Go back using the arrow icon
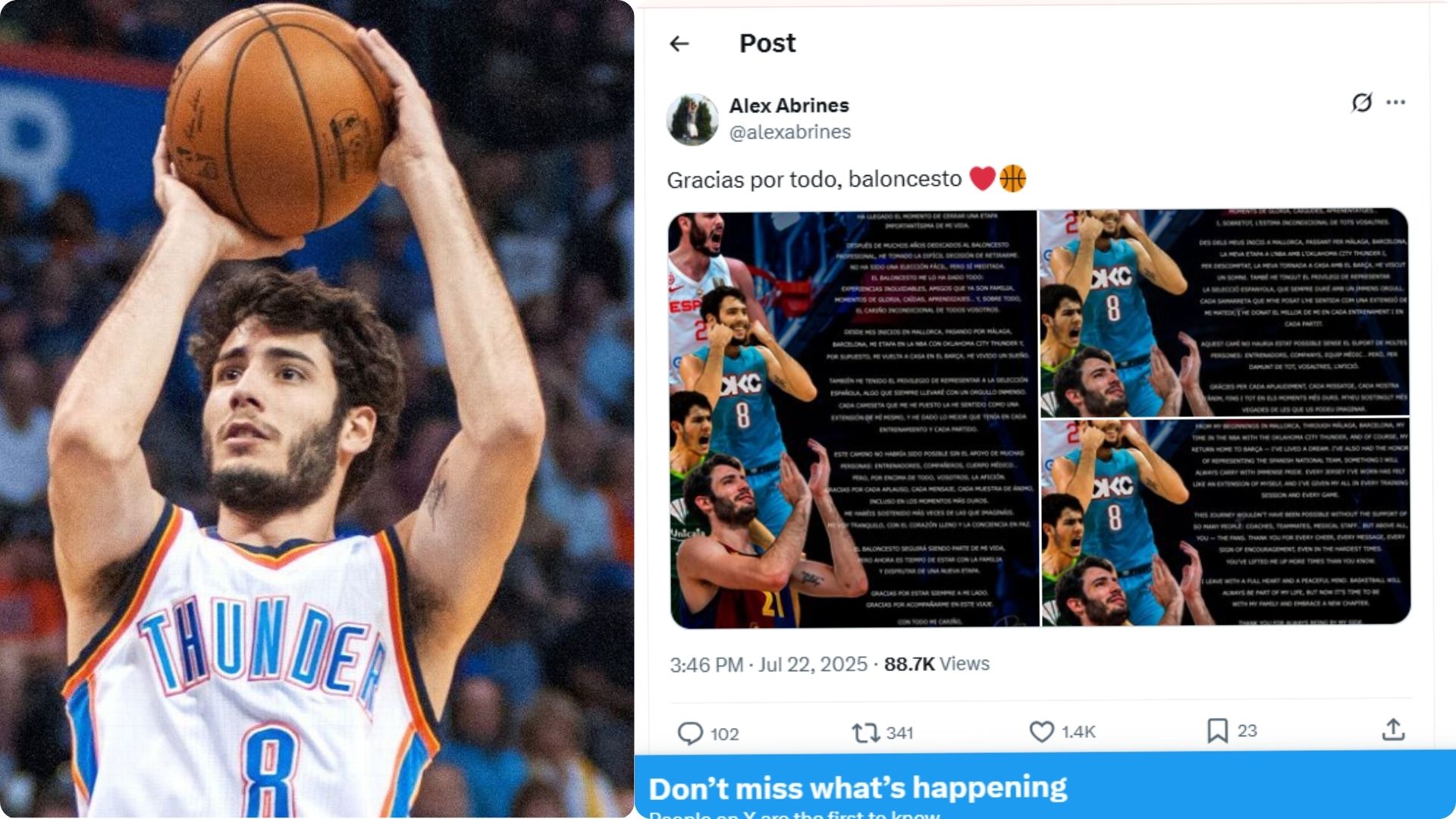Screen dimensions: 1456x819 click(x=679, y=44)
